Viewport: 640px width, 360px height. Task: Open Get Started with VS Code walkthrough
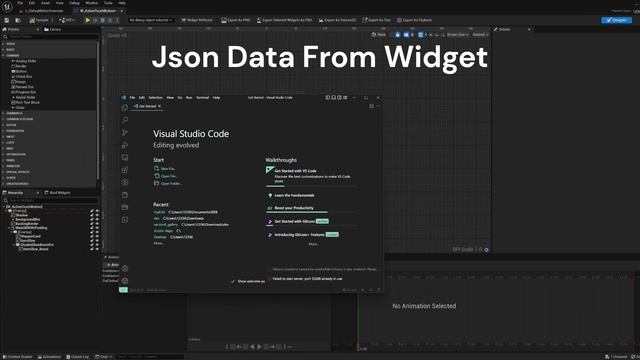tap(311, 176)
